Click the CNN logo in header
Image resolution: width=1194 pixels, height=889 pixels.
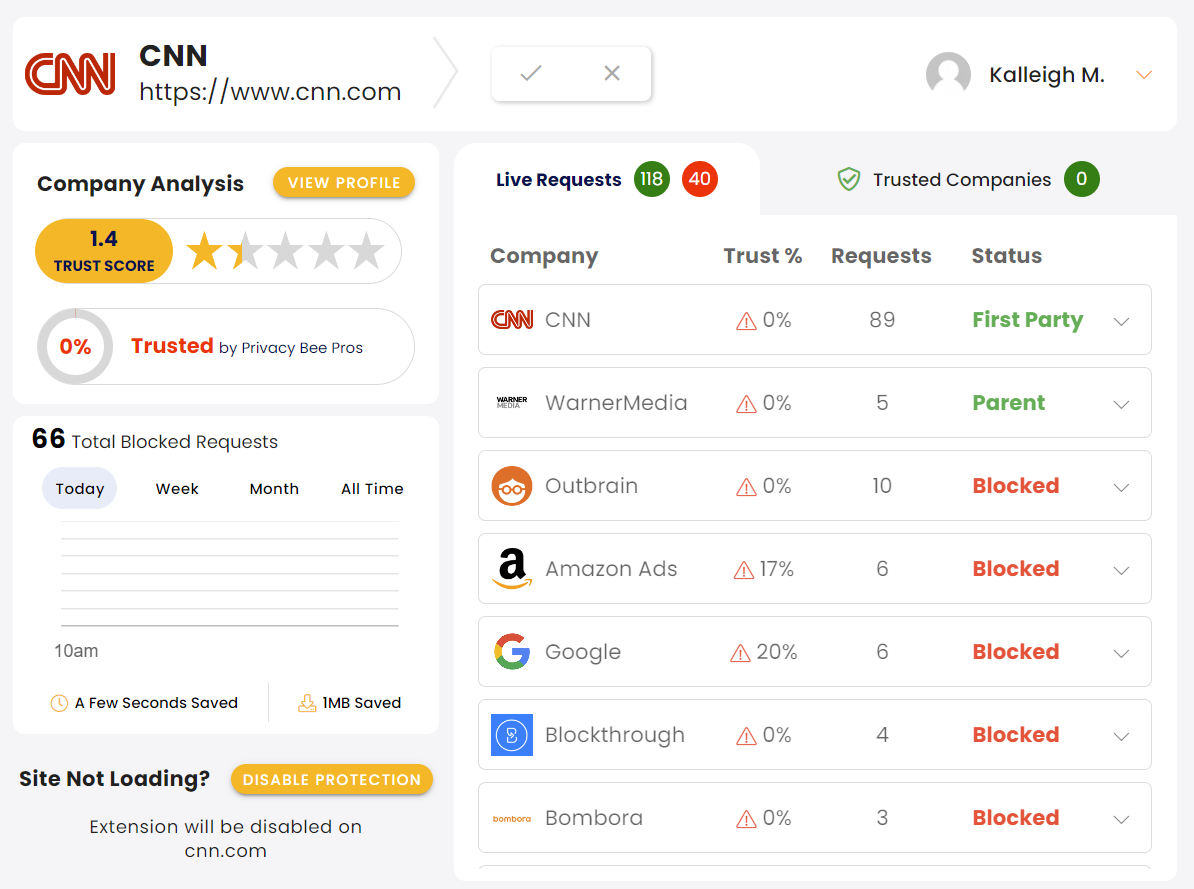click(x=70, y=74)
